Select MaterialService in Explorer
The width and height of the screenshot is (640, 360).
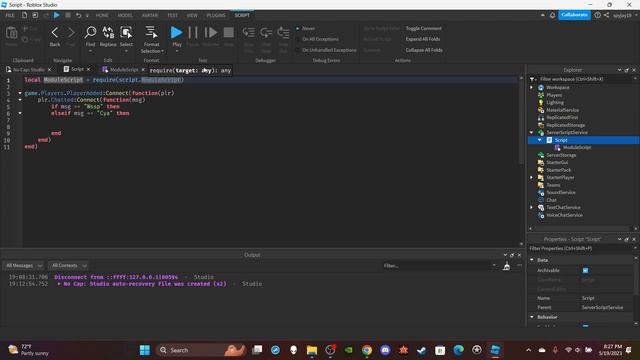pos(562,110)
